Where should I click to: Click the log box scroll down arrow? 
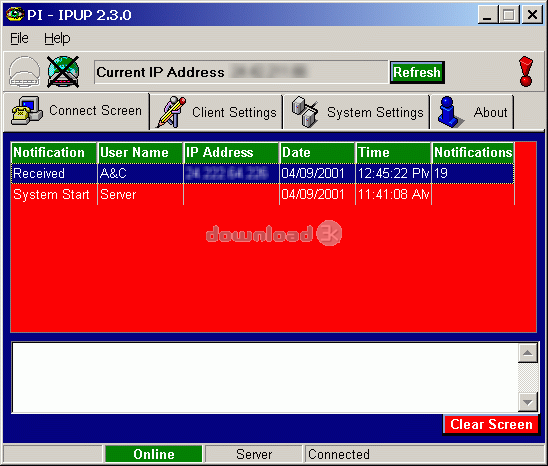tap(527, 402)
